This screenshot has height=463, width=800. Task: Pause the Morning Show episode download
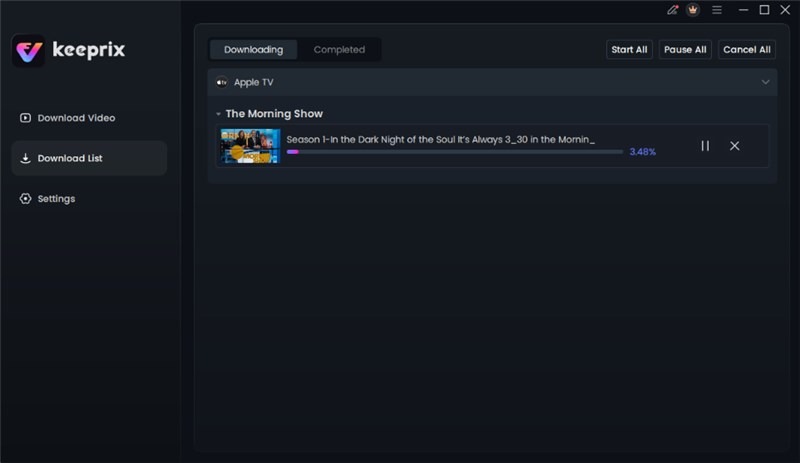click(705, 146)
